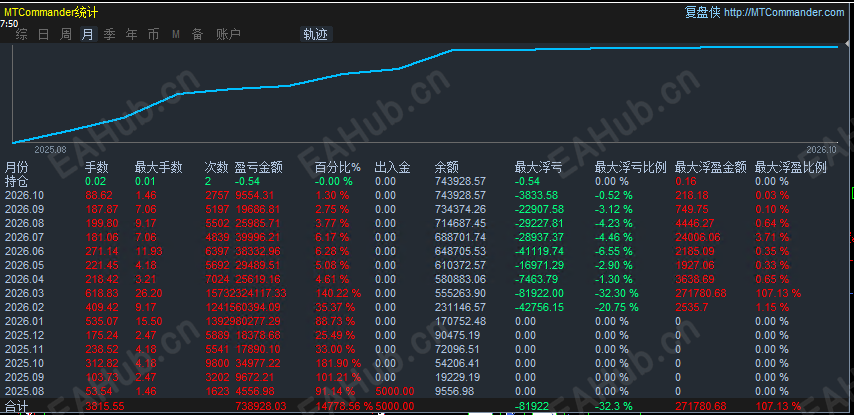Select the 2026.07 month row label

[x=23, y=237]
